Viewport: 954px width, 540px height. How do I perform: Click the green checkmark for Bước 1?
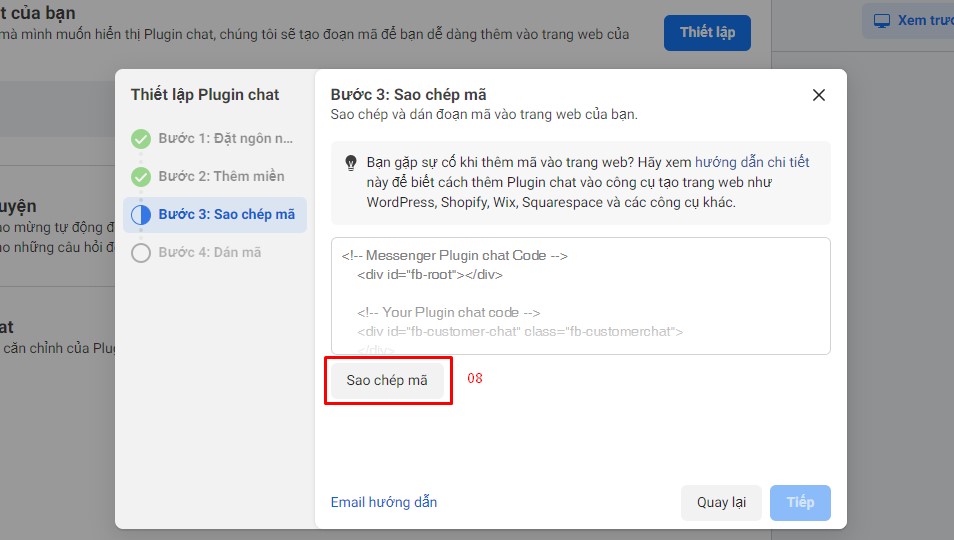point(141,139)
